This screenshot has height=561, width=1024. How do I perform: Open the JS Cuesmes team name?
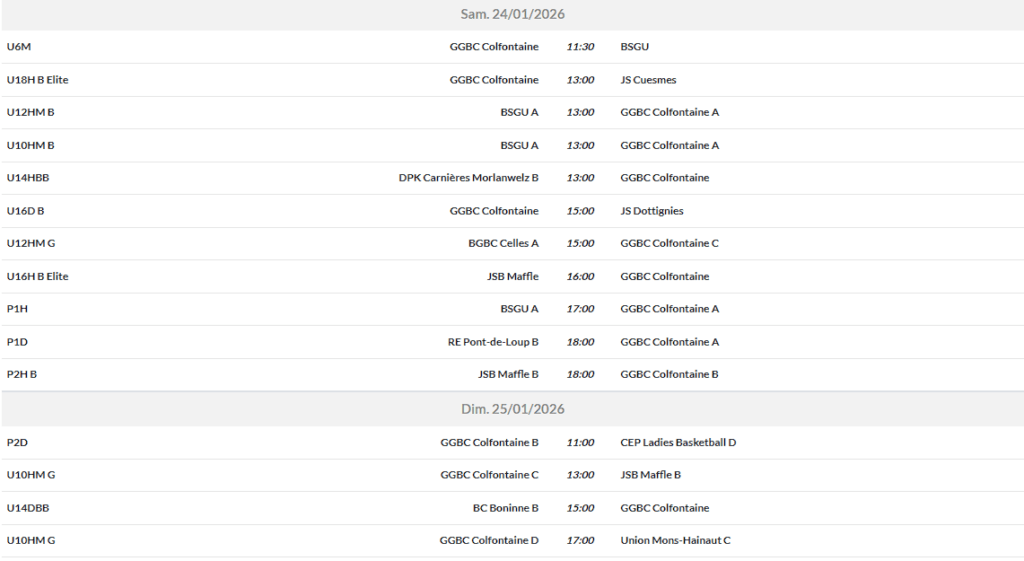648,80
